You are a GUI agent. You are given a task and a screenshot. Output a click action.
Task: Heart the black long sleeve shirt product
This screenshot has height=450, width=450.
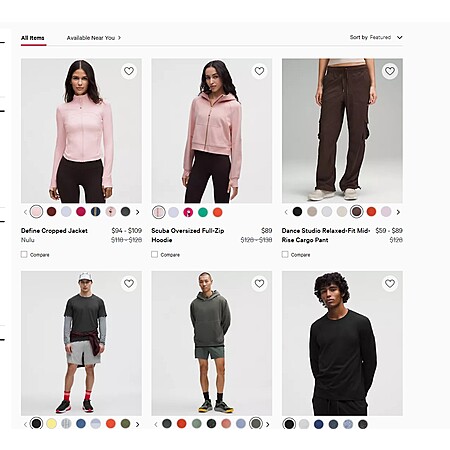coord(390,283)
